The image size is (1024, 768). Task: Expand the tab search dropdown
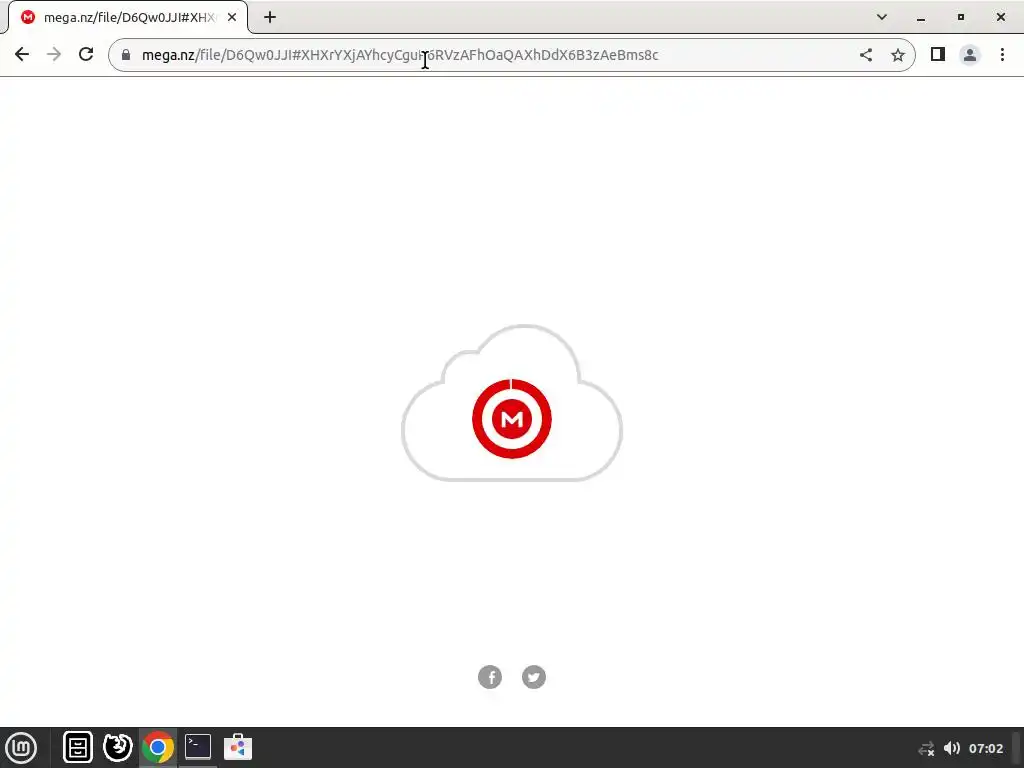[x=882, y=17]
